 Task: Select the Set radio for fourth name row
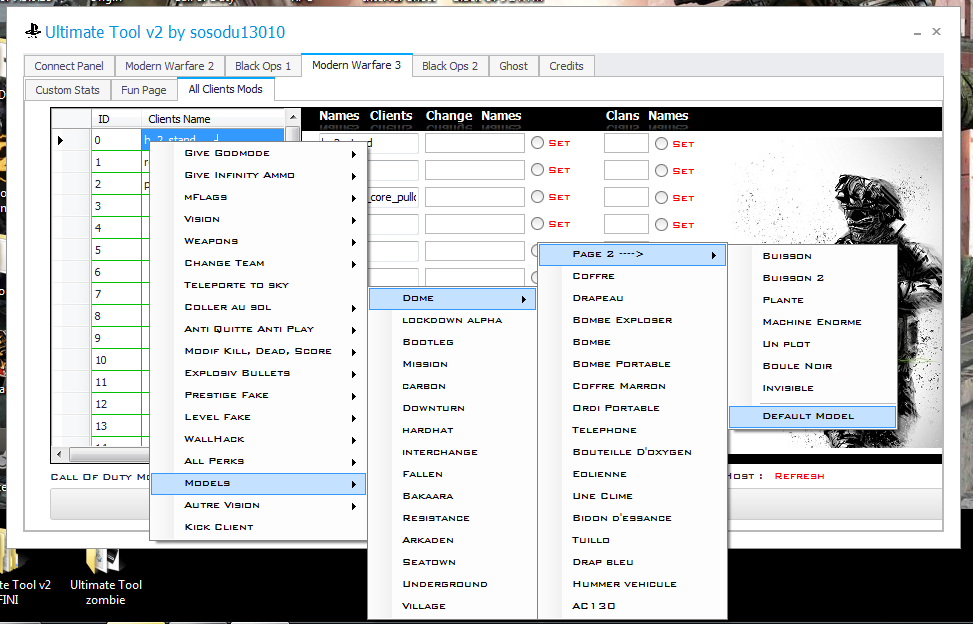pyautogui.click(x=537, y=224)
